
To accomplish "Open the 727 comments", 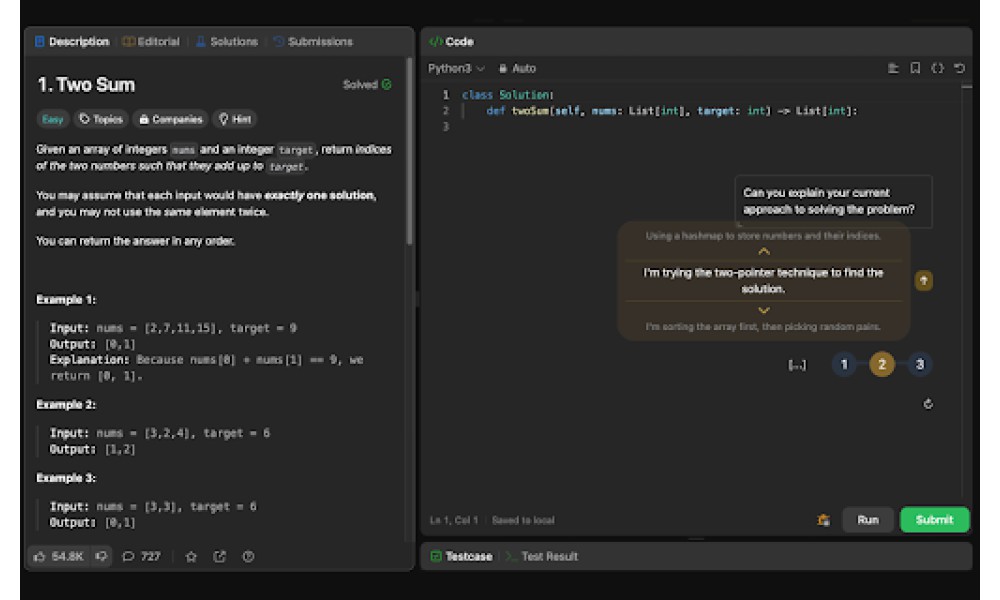I will click(142, 557).
